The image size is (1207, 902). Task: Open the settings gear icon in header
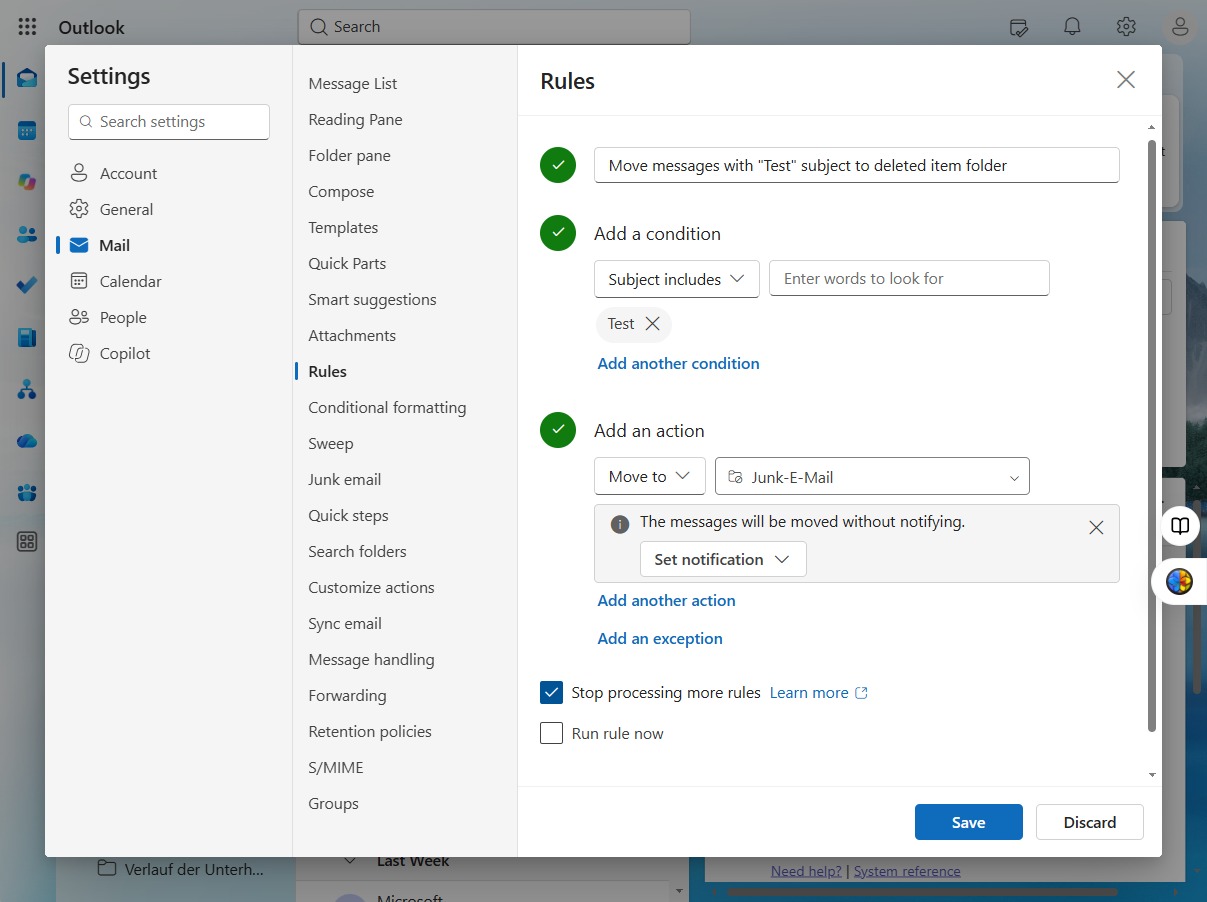(1126, 27)
